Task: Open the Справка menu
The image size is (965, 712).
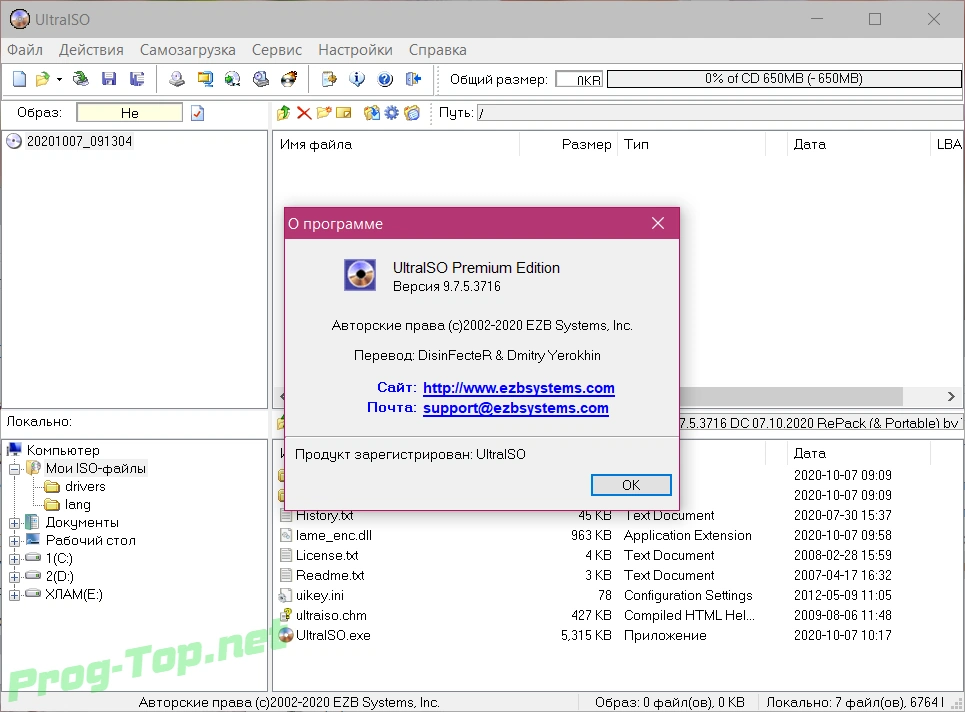Action: click(438, 50)
